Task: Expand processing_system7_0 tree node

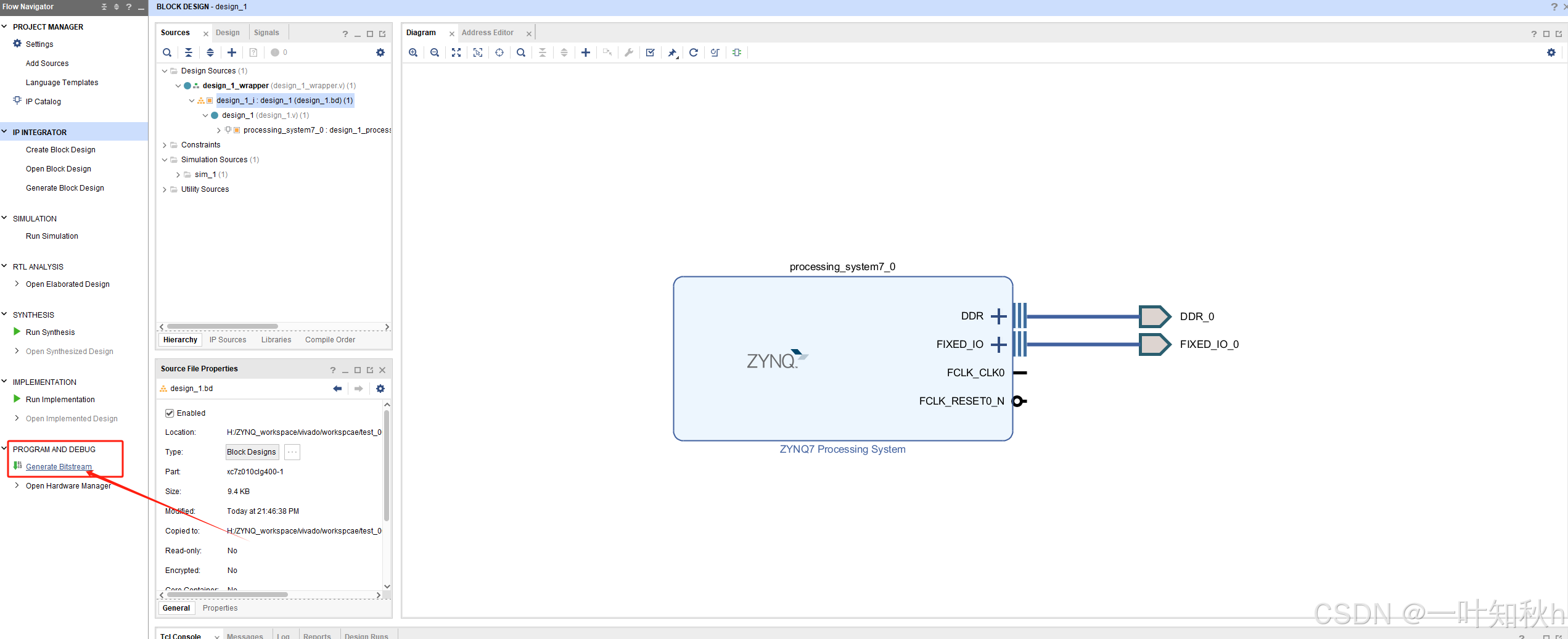Action: pos(219,130)
